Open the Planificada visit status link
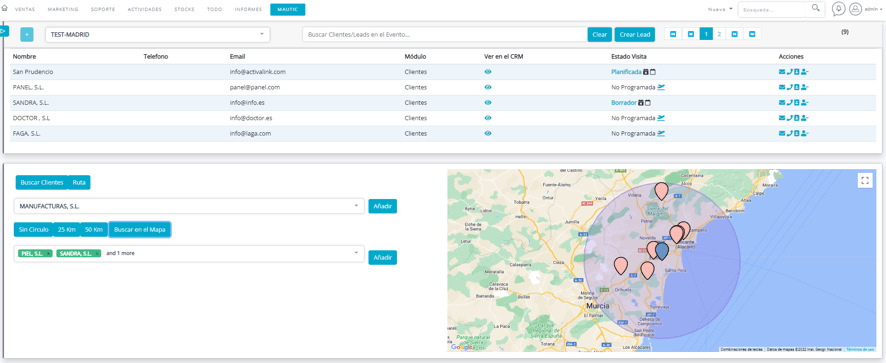Viewport: 886px width, 363px height. (x=626, y=72)
